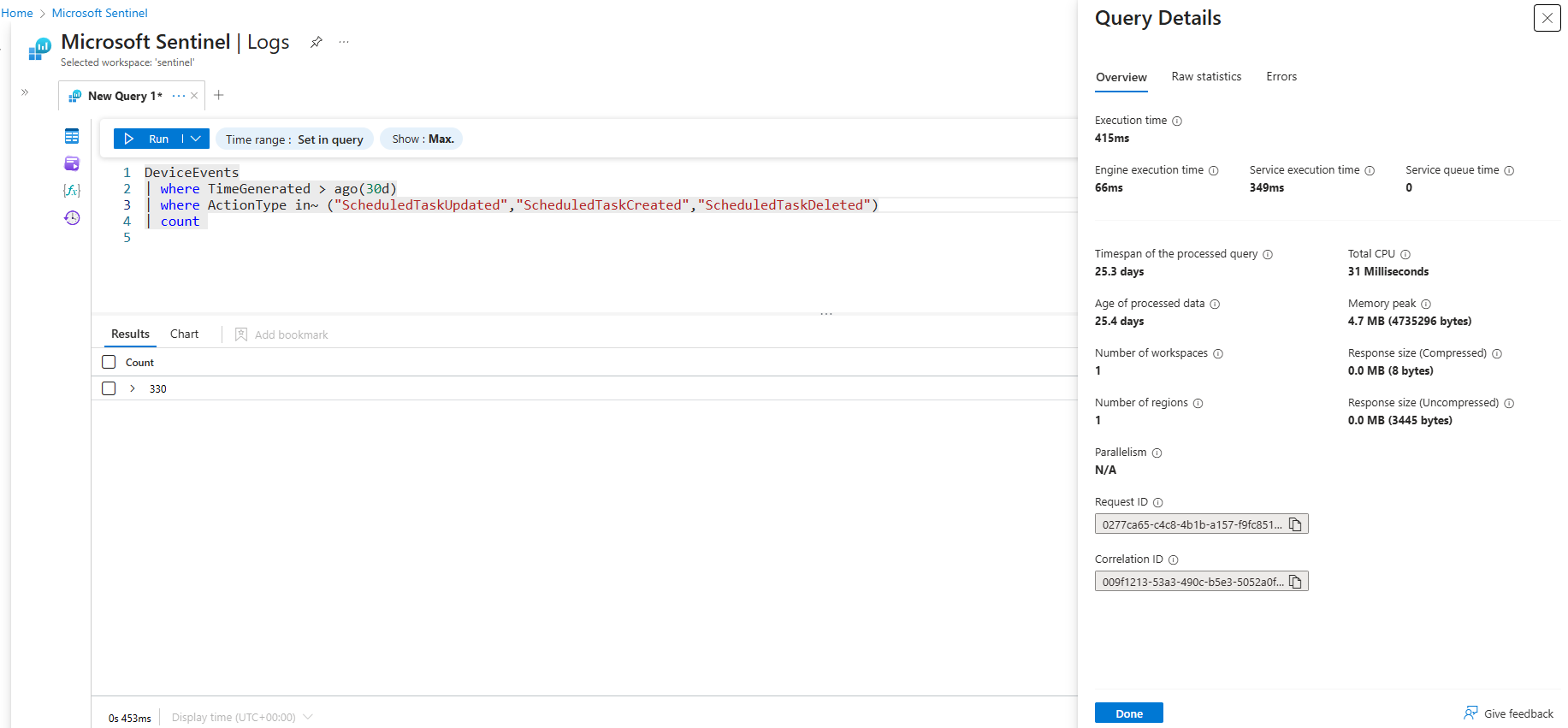Pin the Microsoft Sentinel Logs page
Image resolution: width=1568 pixels, height=728 pixels.
click(x=317, y=42)
